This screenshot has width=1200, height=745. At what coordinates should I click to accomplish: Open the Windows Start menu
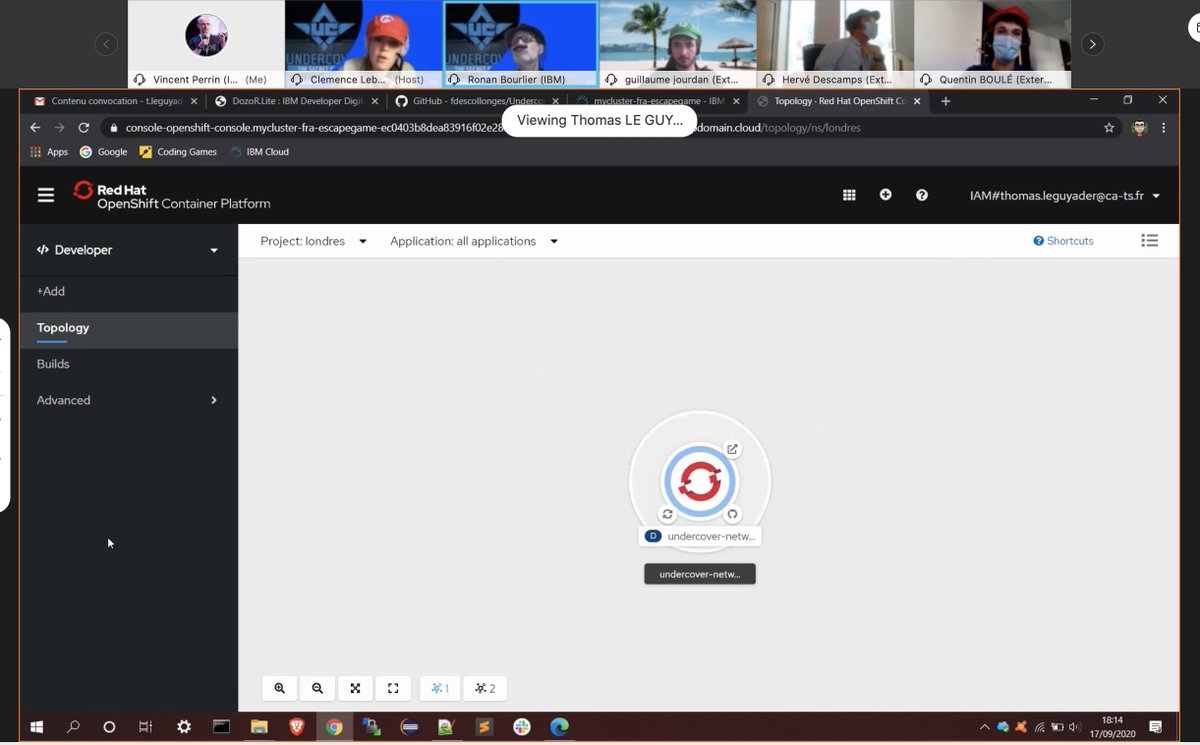click(x=37, y=727)
